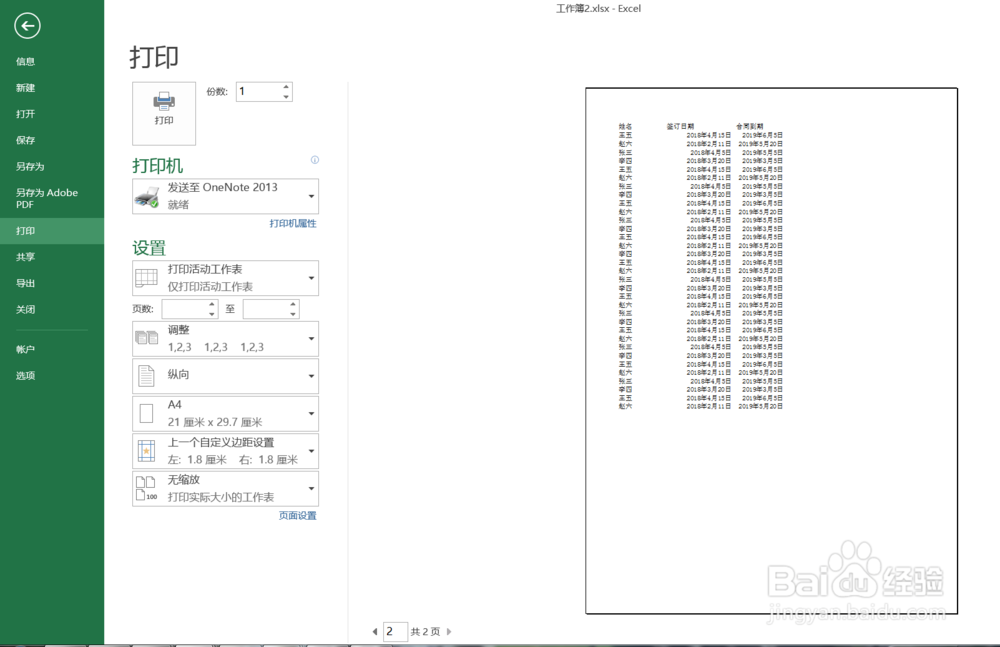Click Close (关闭) in sidebar
Screen dimensions: 1000x647
(x=52, y=309)
